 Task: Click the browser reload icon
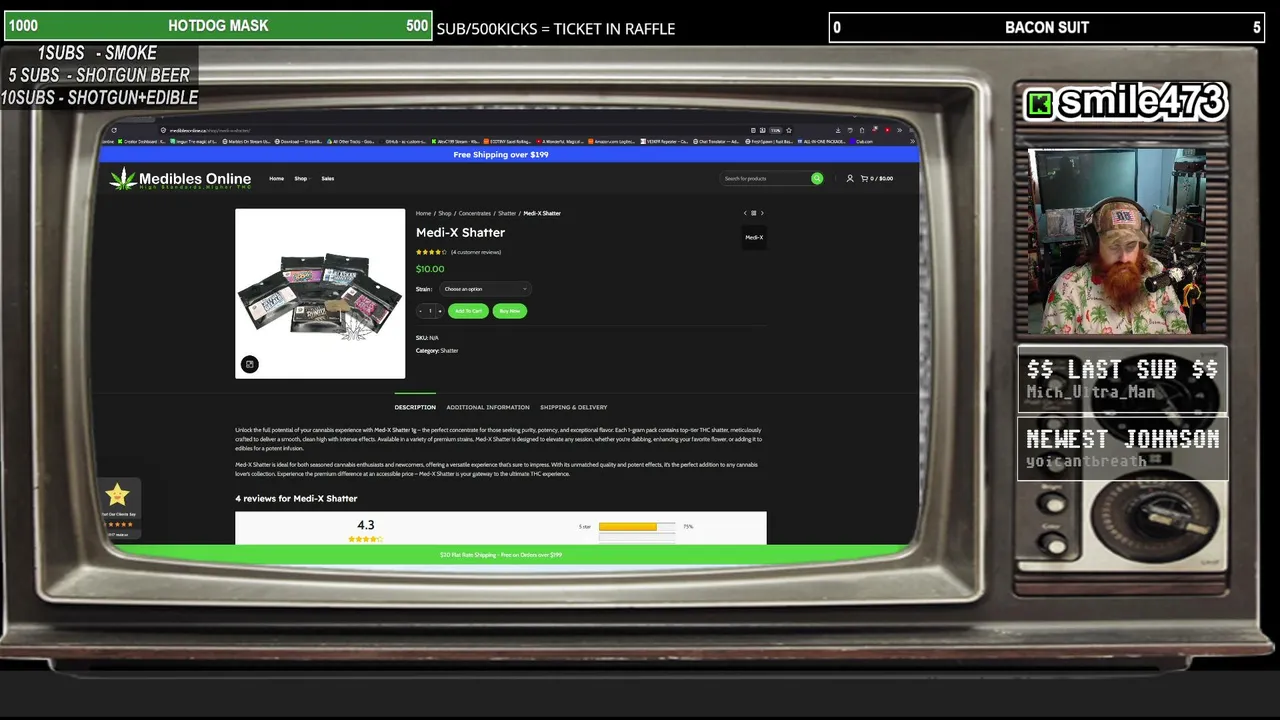[114, 130]
